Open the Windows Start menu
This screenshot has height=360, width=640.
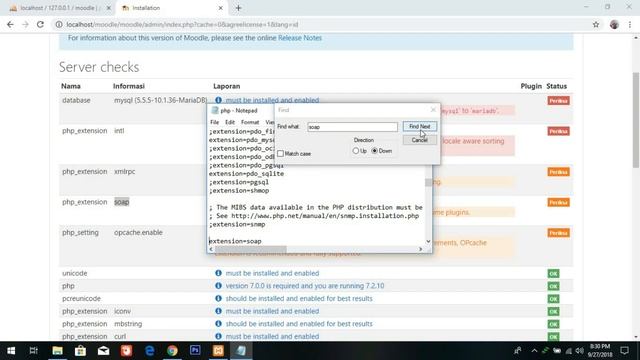point(11,351)
